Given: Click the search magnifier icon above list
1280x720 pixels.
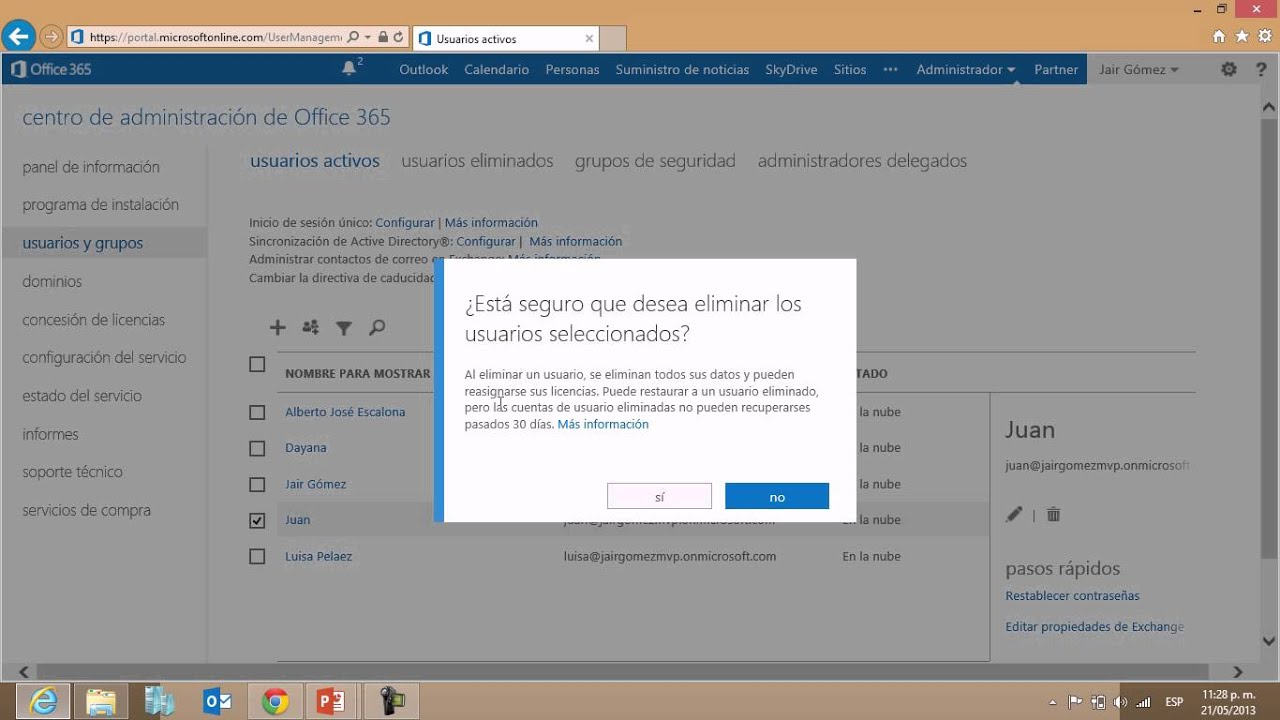Looking at the screenshot, I should click(x=377, y=327).
